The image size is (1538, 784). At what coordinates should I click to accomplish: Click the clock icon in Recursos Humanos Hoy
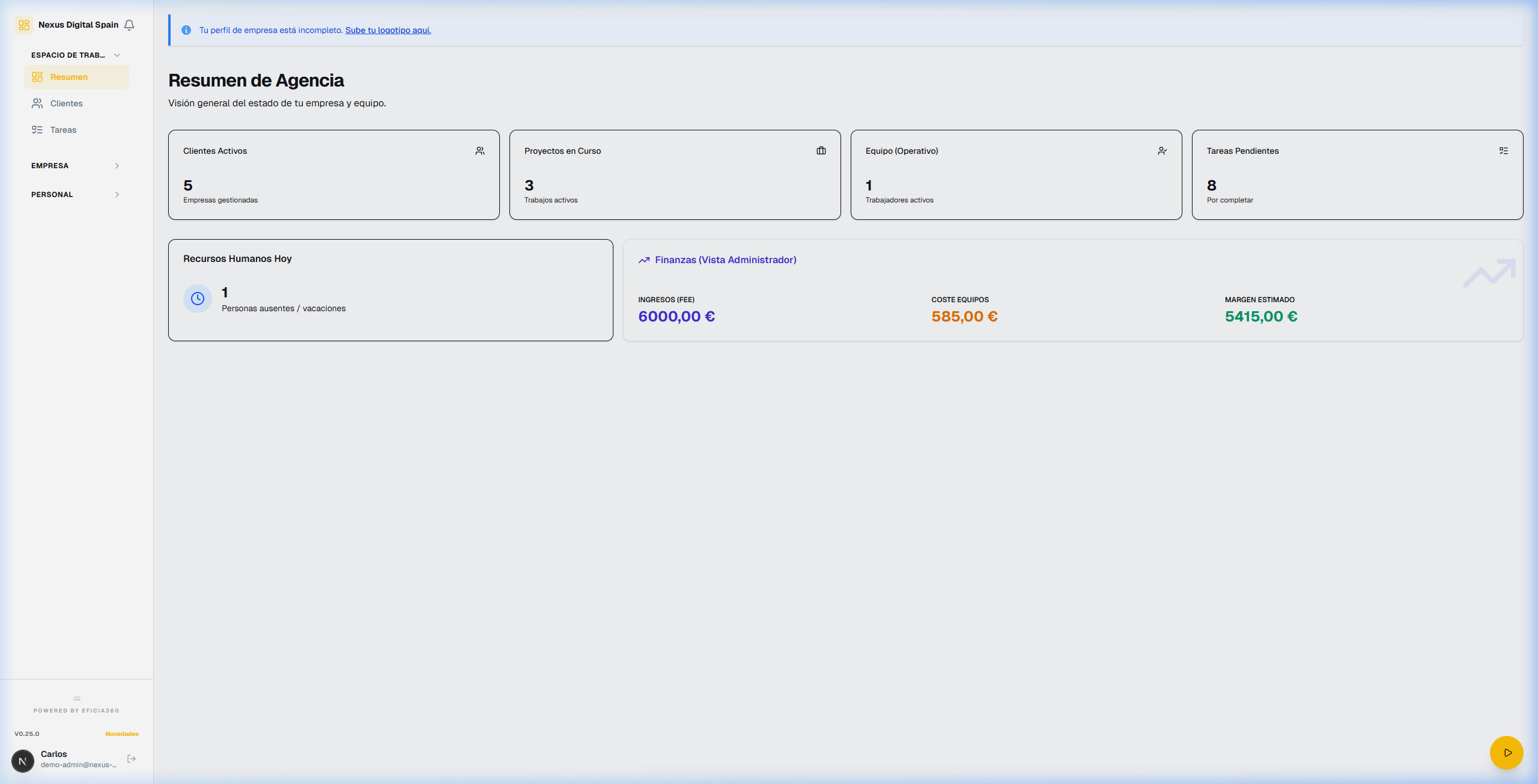coord(197,298)
